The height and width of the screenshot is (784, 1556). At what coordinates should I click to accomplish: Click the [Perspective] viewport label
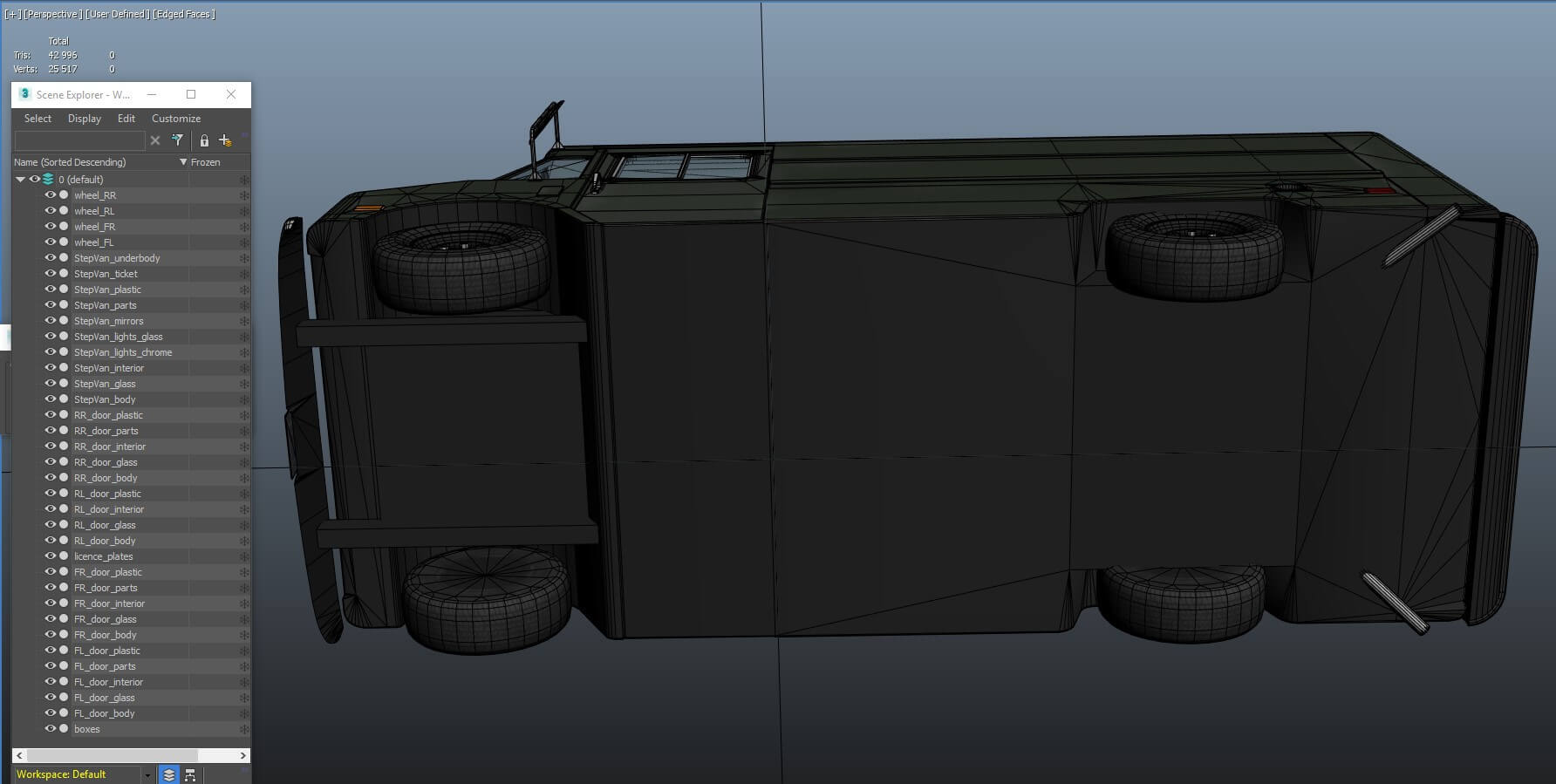54,14
